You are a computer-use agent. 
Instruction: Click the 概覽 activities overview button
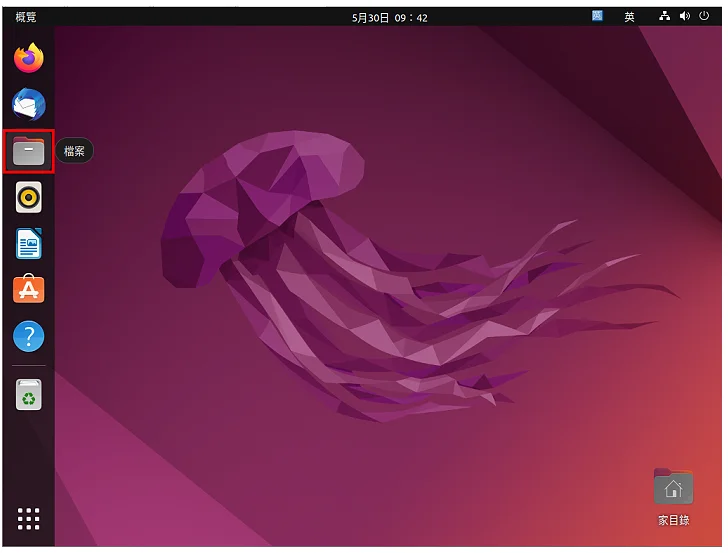click(x=26, y=17)
